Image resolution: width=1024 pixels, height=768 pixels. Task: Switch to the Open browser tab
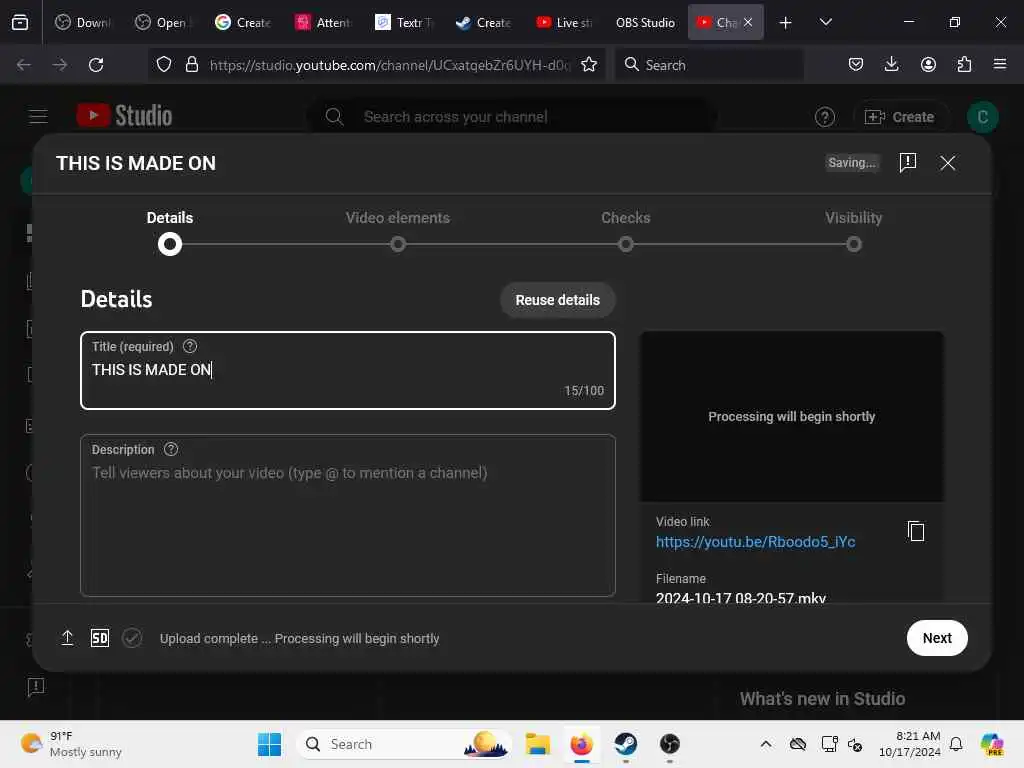[163, 22]
